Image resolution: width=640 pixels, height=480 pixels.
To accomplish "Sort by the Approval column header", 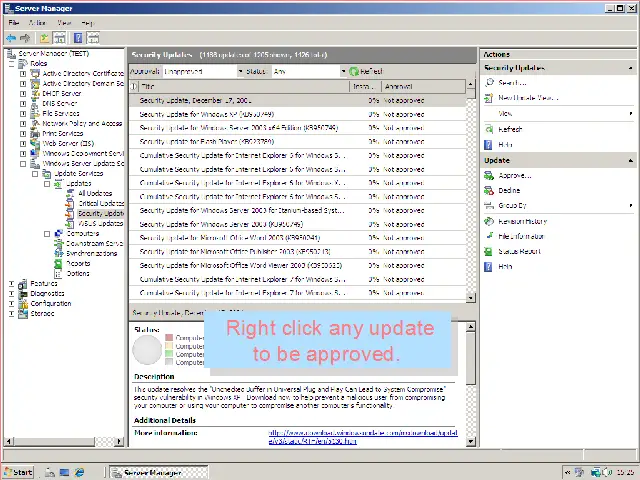I will 423,86.
